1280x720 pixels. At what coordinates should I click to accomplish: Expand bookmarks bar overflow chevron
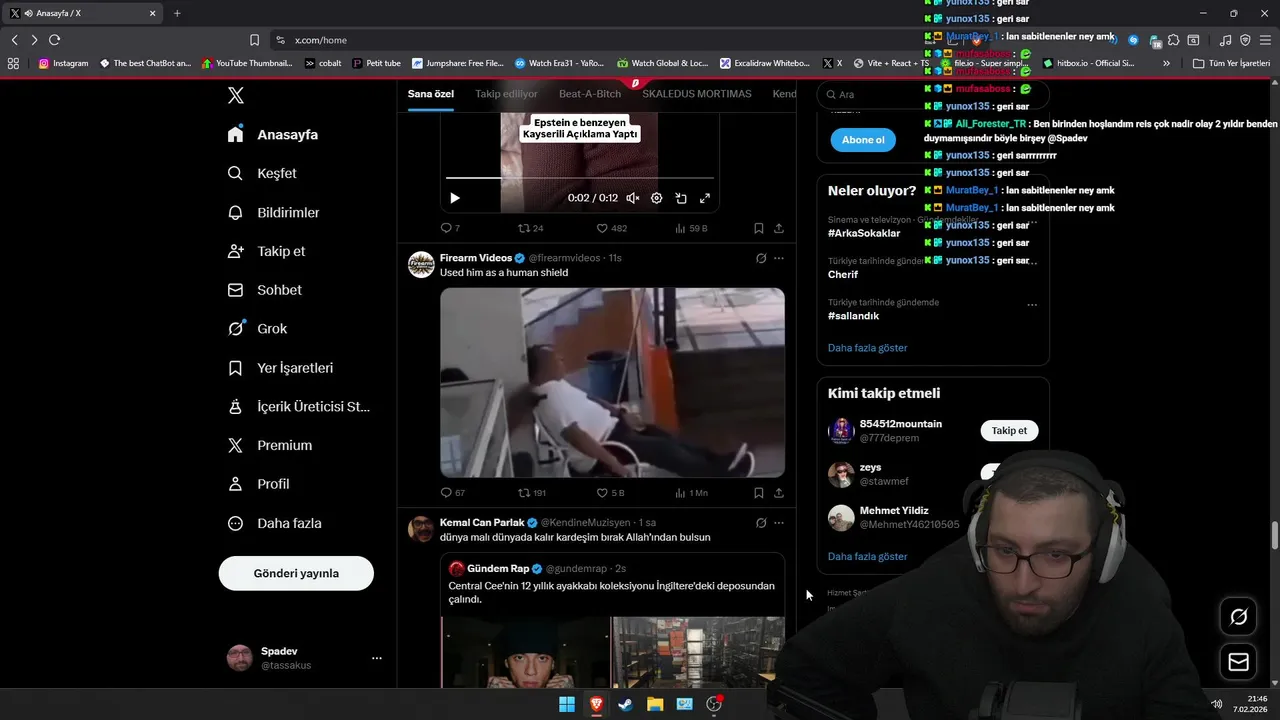[x=1166, y=63]
